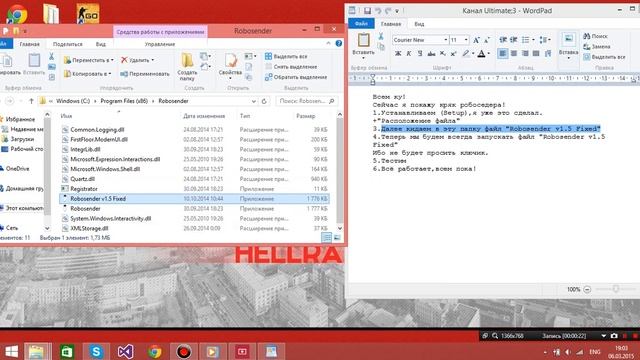Switch to Вид tab in WordPad
The height and width of the screenshot is (360, 640).
click(419, 24)
